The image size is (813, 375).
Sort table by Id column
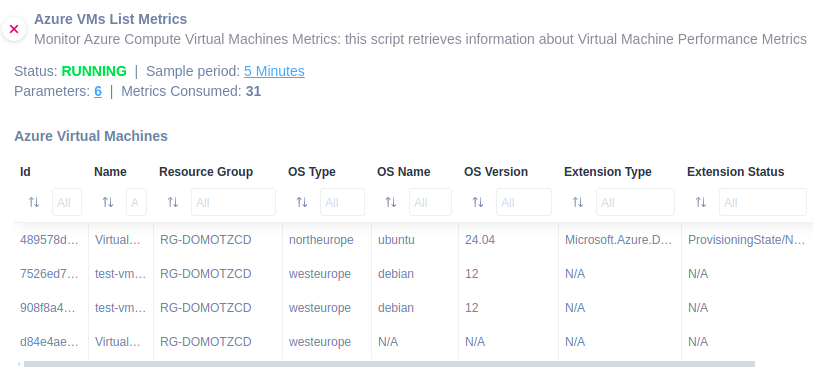coord(34,202)
